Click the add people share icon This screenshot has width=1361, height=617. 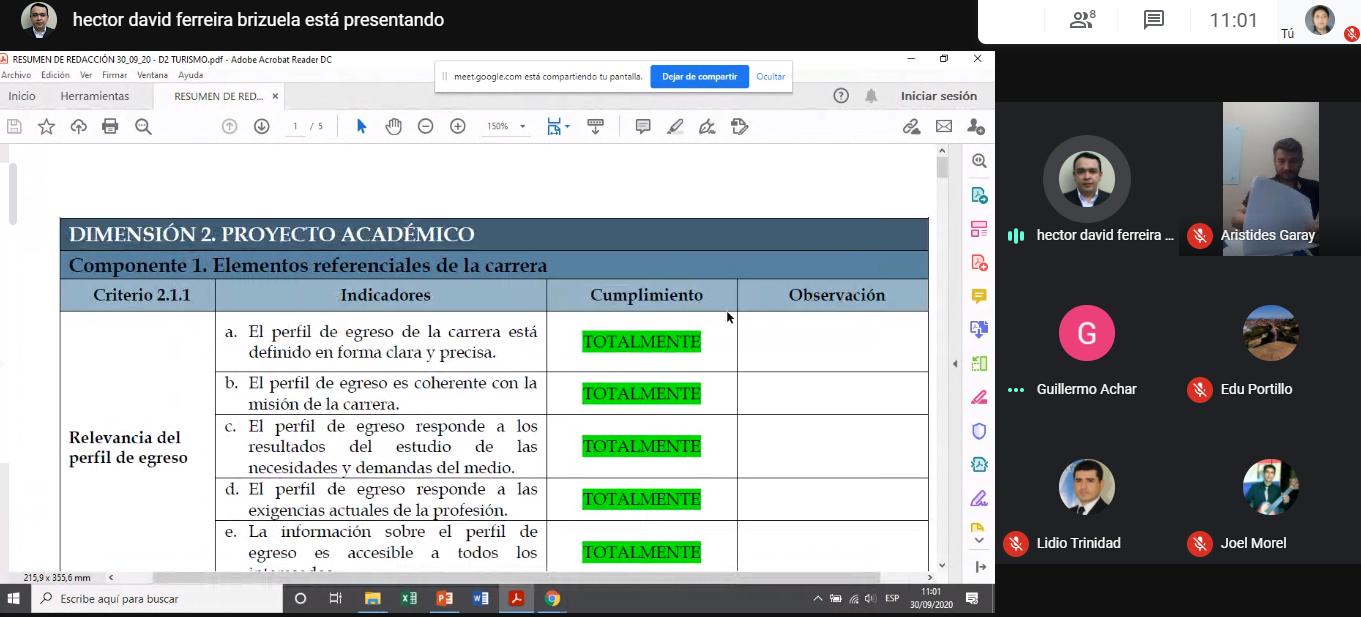coord(976,126)
